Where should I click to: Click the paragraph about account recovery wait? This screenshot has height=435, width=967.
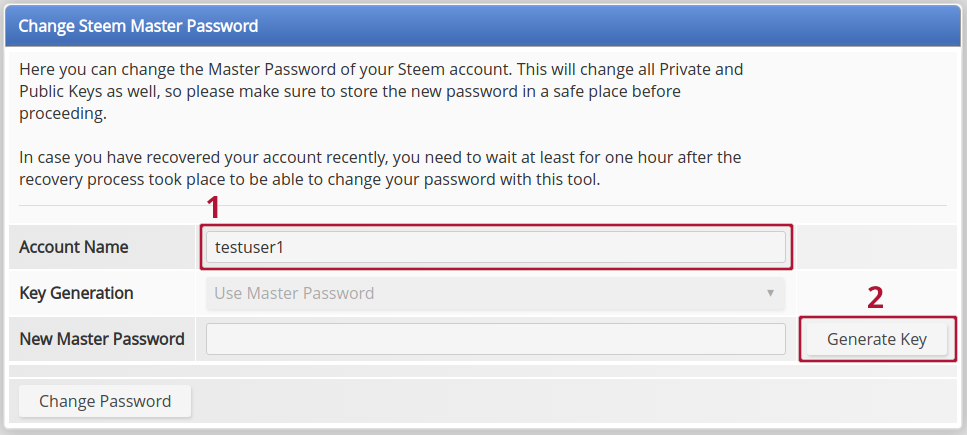(x=380, y=169)
